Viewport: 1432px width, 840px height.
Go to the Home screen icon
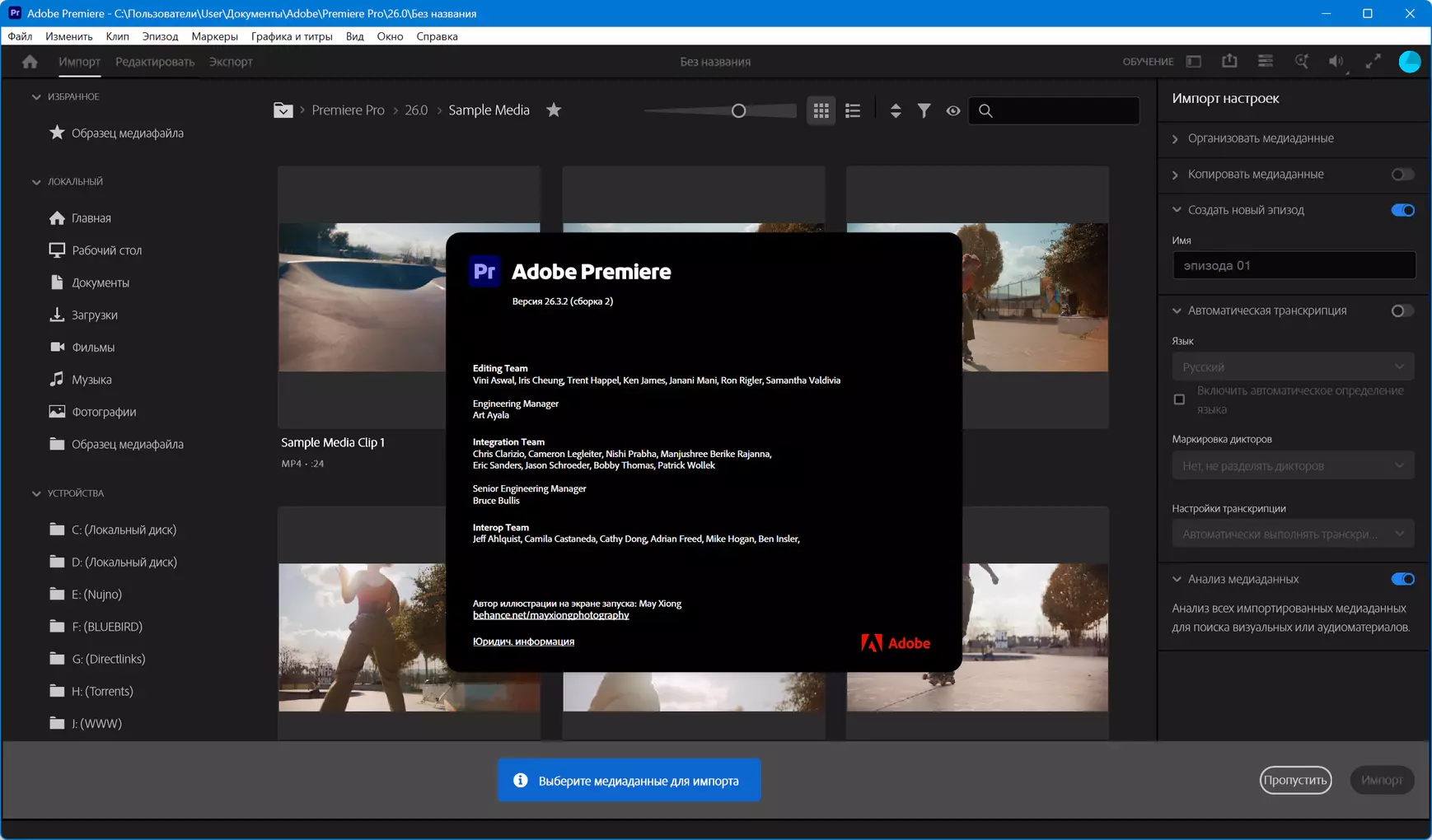tap(30, 62)
